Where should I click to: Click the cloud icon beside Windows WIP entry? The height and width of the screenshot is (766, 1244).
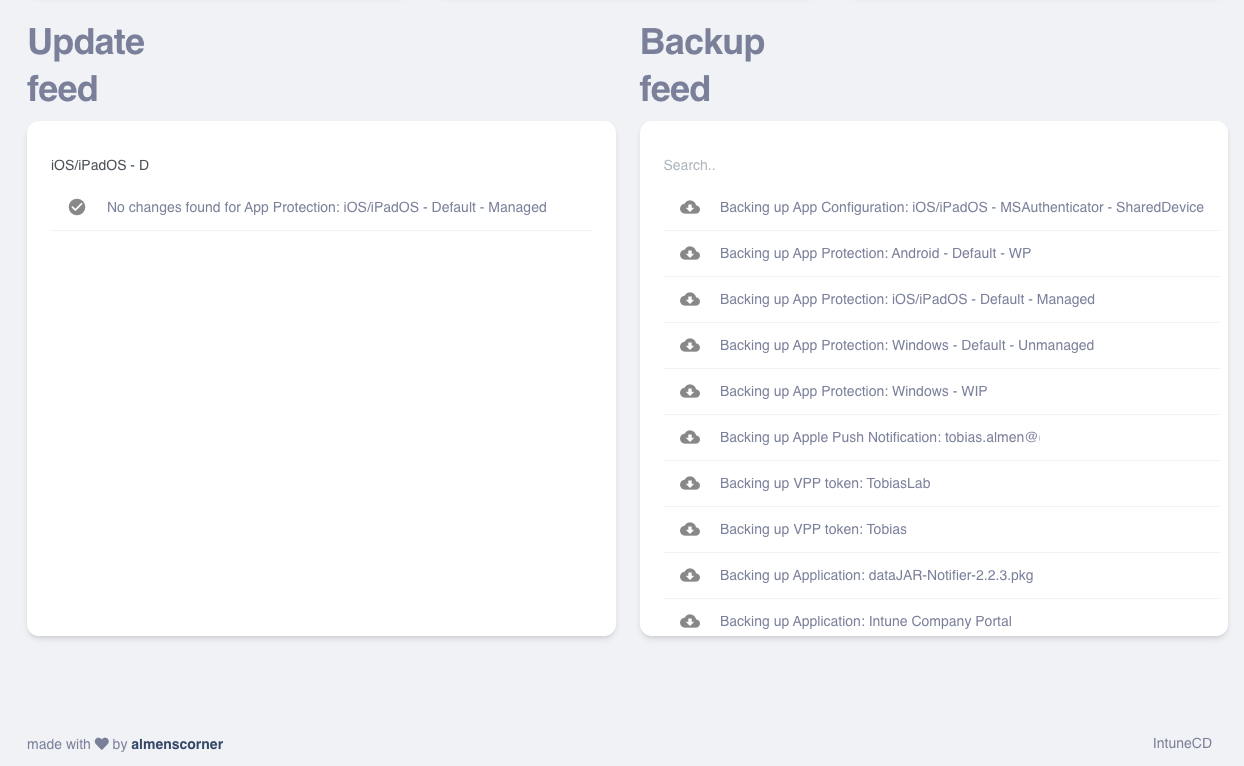(x=690, y=391)
